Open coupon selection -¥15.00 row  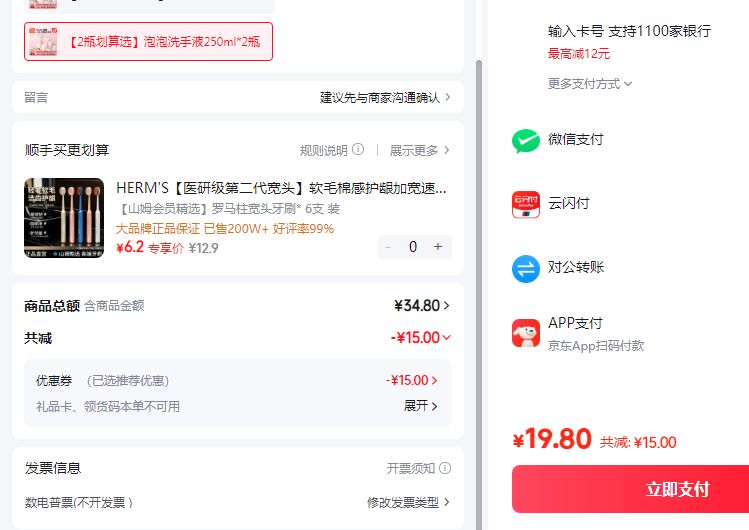tap(238, 381)
